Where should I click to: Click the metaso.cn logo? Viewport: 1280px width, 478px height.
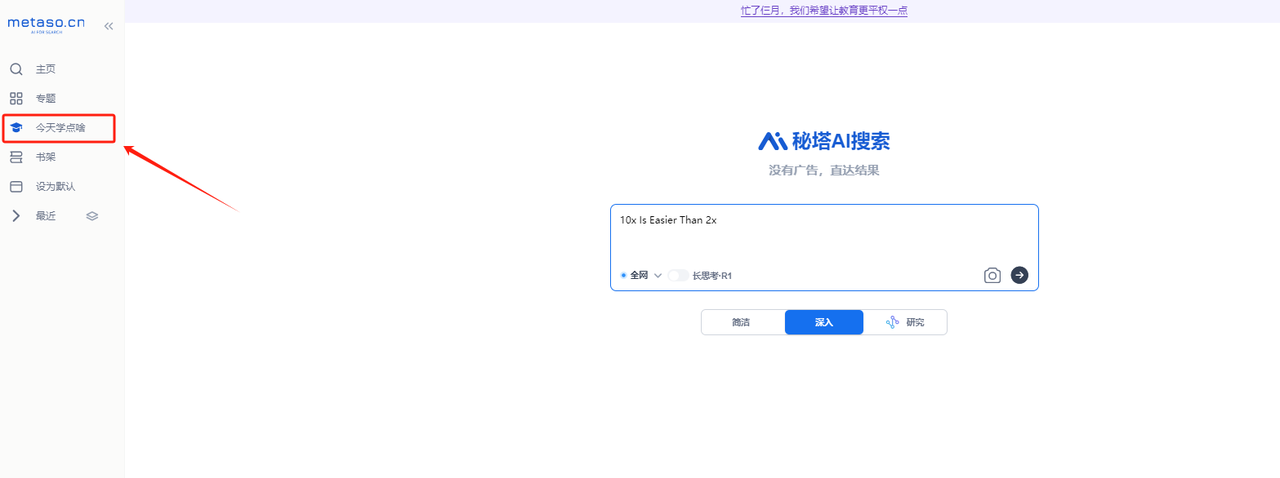point(47,25)
